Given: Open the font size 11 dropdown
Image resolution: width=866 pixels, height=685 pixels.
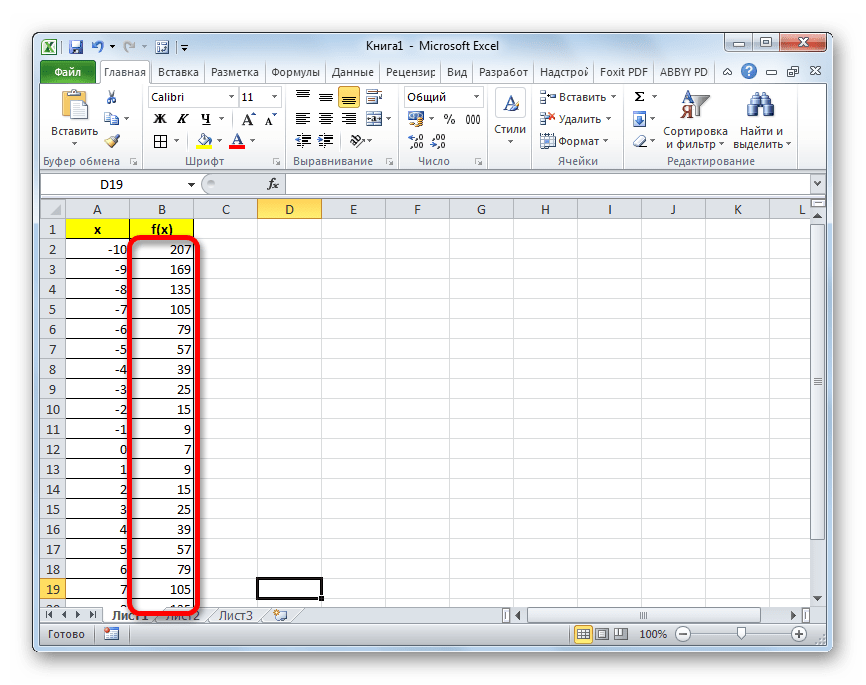Looking at the screenshot, I should 274,97.
